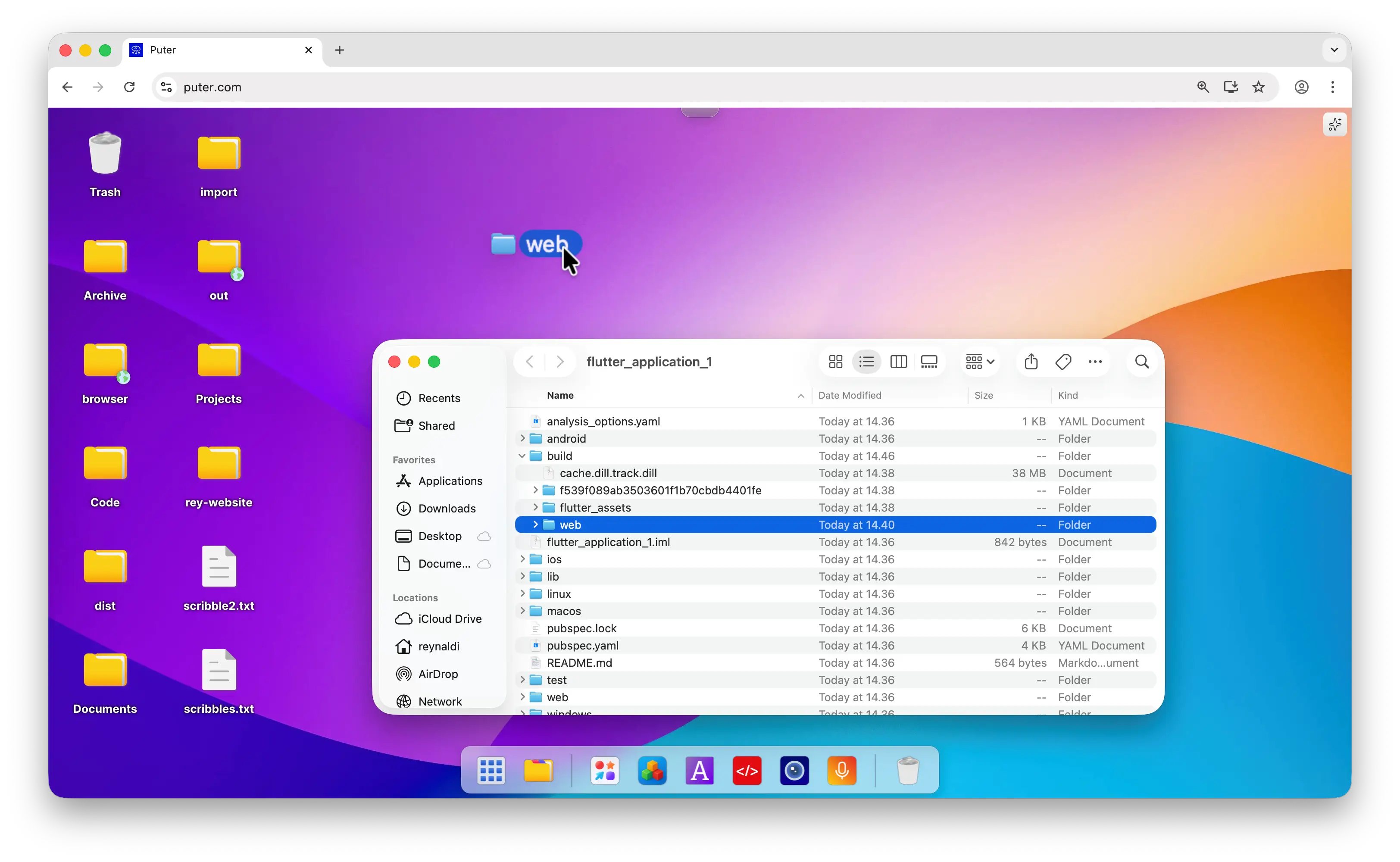Switch Finder to column view
The image size is (1400, 862).
point(898,362)
